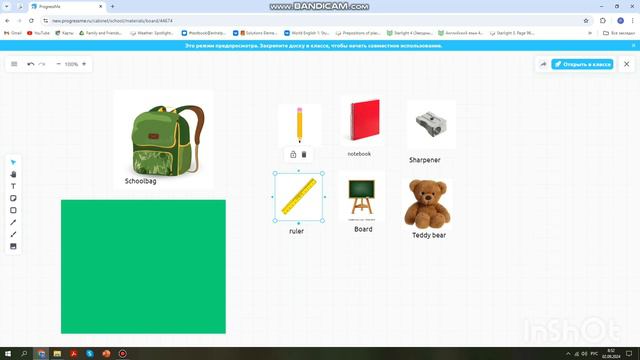
Task: Click the top-left resize handle of the ruler selection
Action: pos(275,173)
